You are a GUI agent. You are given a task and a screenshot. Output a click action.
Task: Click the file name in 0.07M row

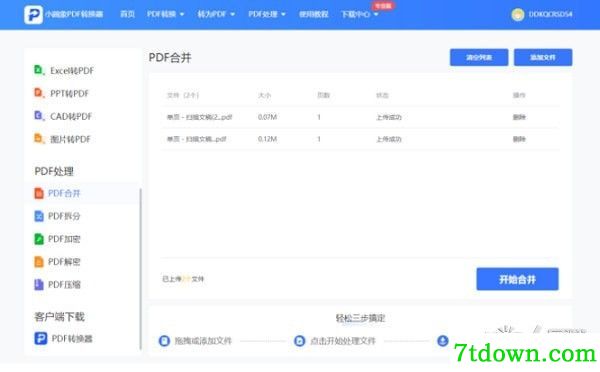click(x=199, y=117)
